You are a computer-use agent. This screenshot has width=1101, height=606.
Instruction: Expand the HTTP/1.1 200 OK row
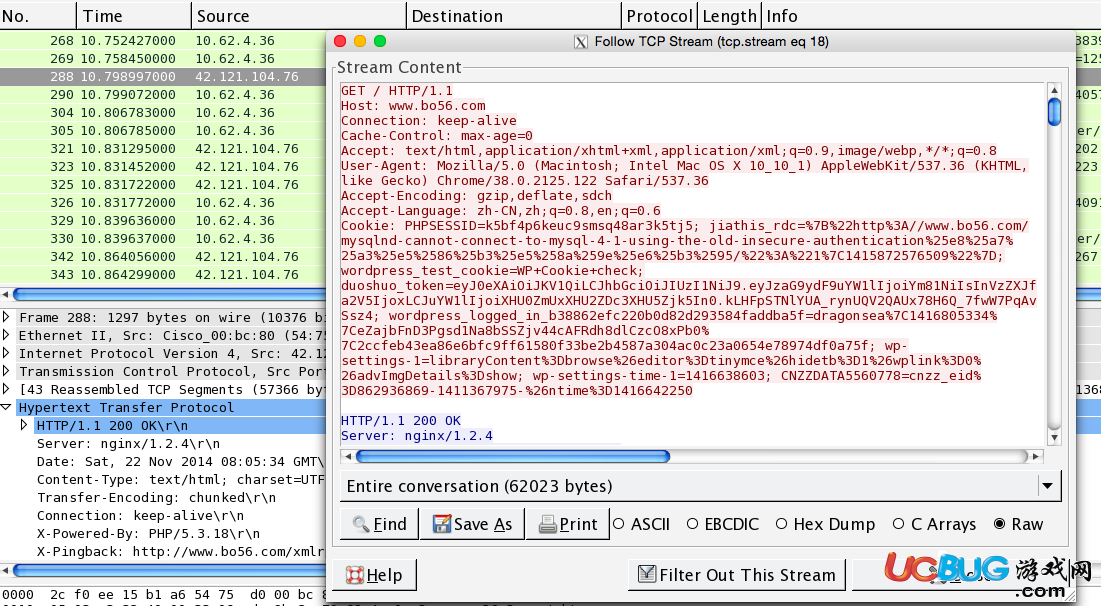point(24,425)
